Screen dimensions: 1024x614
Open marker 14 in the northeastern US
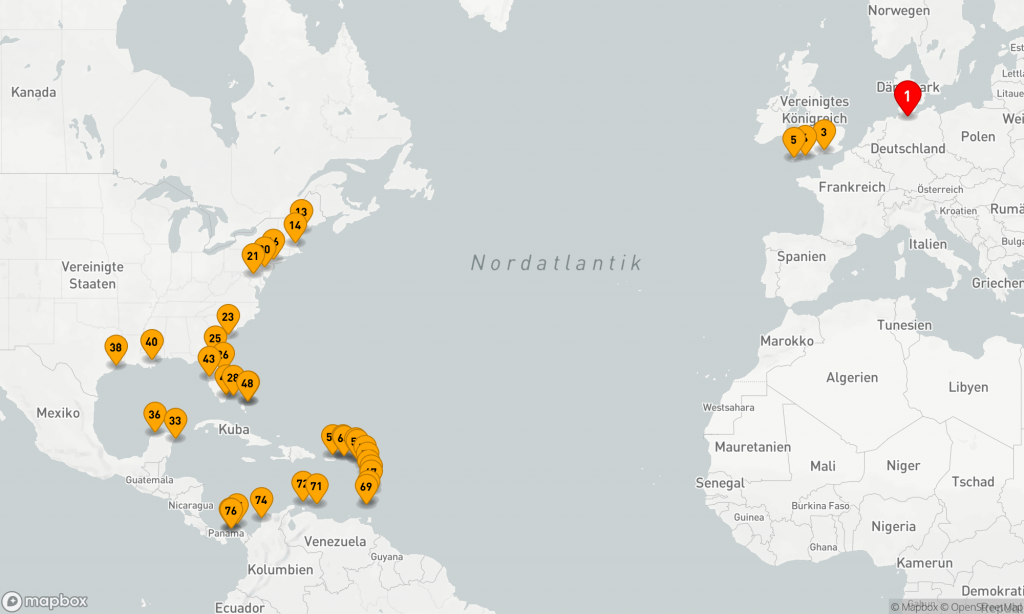[295, 226]
